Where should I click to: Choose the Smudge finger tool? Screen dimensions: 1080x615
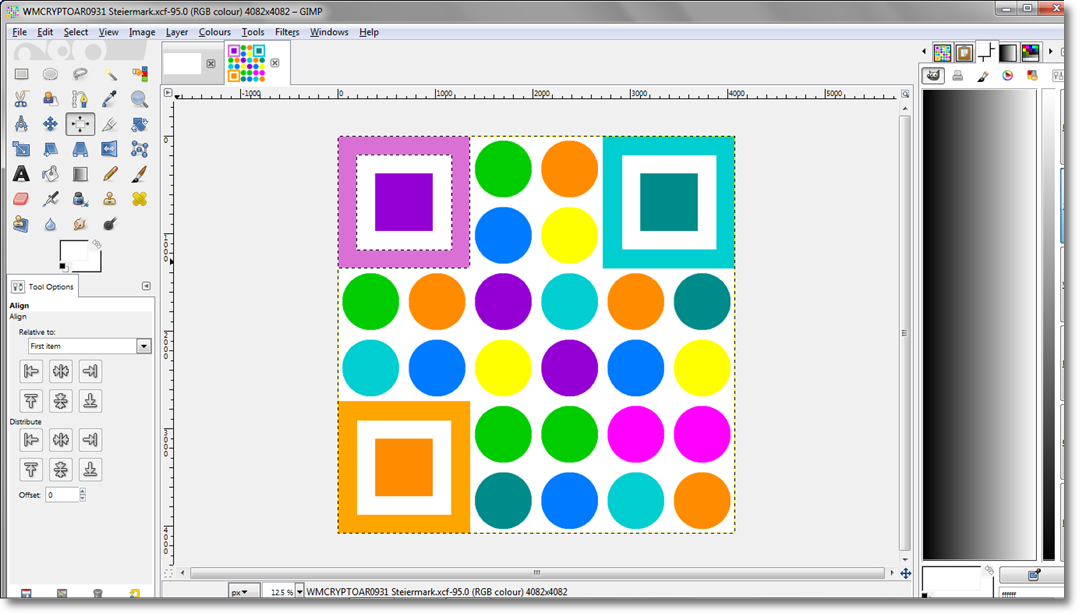[x=80, y=224]
